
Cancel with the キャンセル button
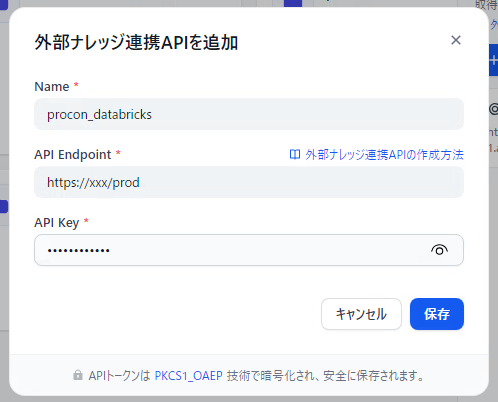click(x=361, y=314)
